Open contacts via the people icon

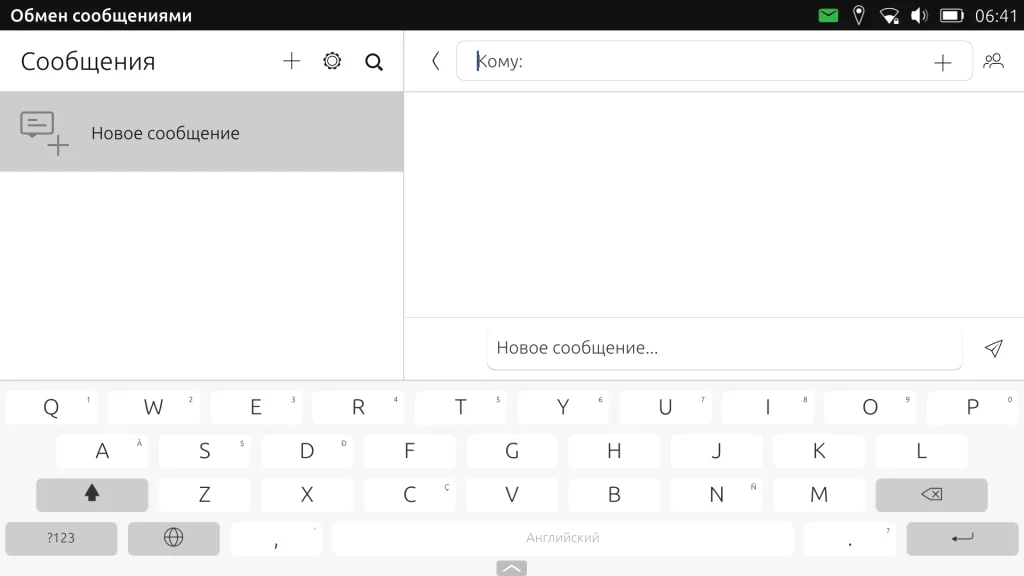[x=994, y=61]
